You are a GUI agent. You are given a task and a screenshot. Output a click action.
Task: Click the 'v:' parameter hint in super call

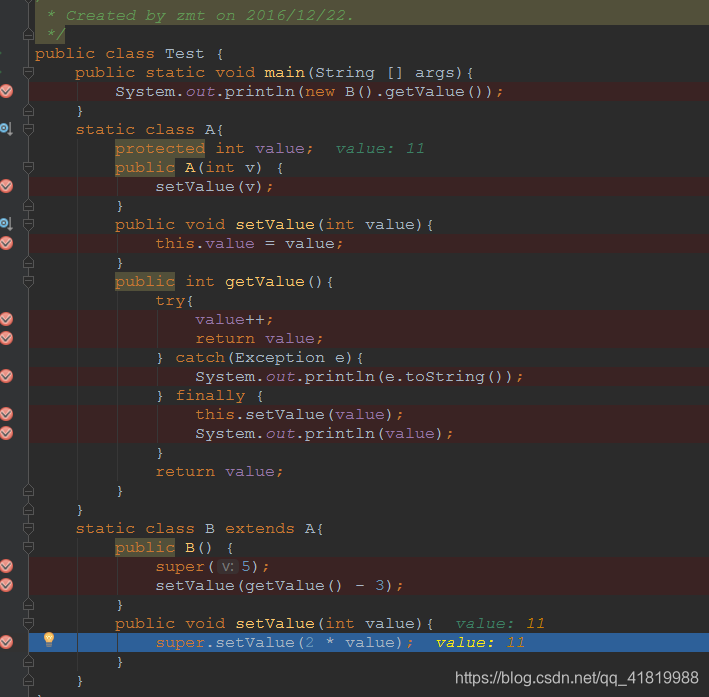[x=227, y=566]
